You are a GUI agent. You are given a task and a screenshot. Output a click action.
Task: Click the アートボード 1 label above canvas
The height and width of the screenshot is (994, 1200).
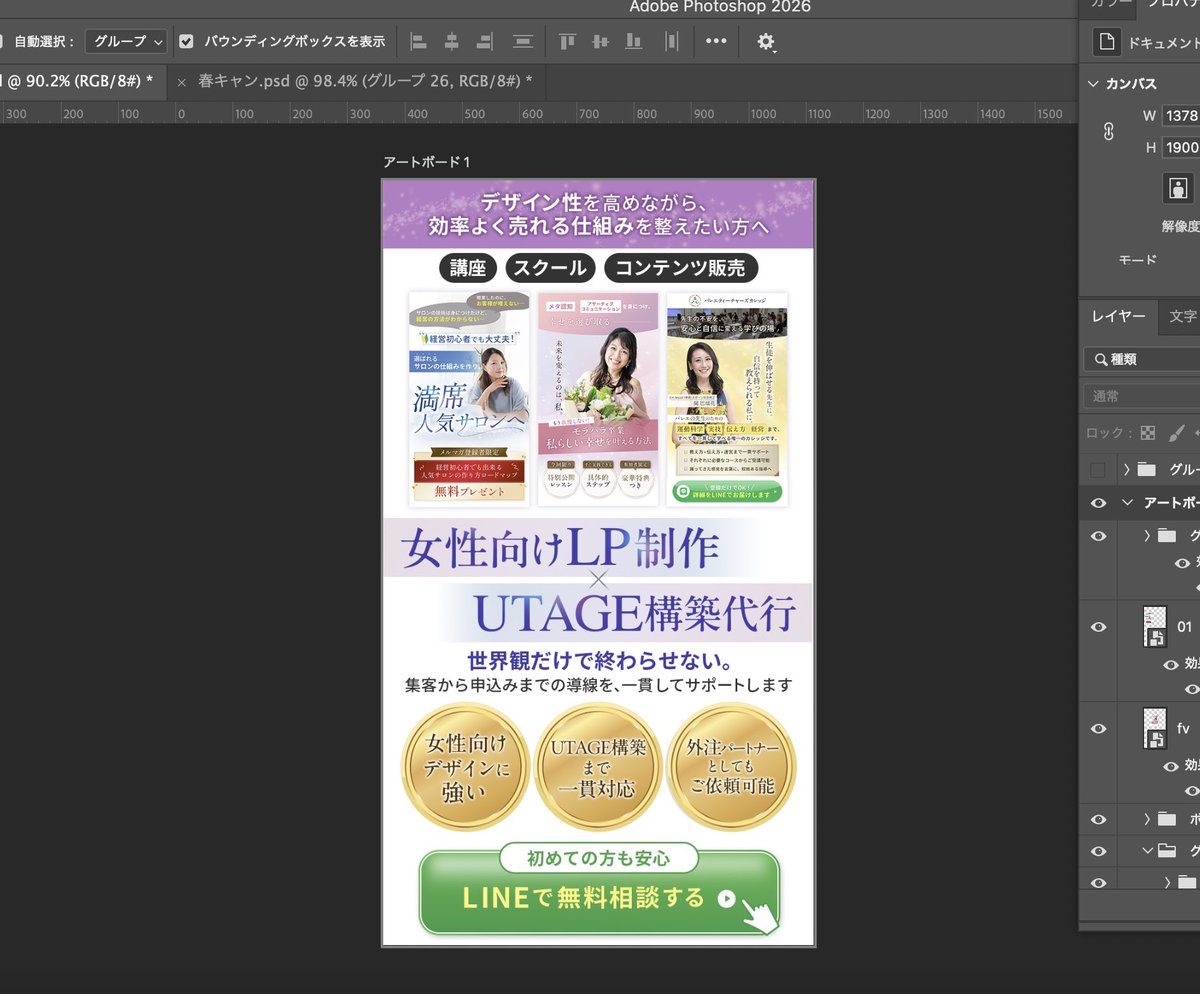pos(426,162)
